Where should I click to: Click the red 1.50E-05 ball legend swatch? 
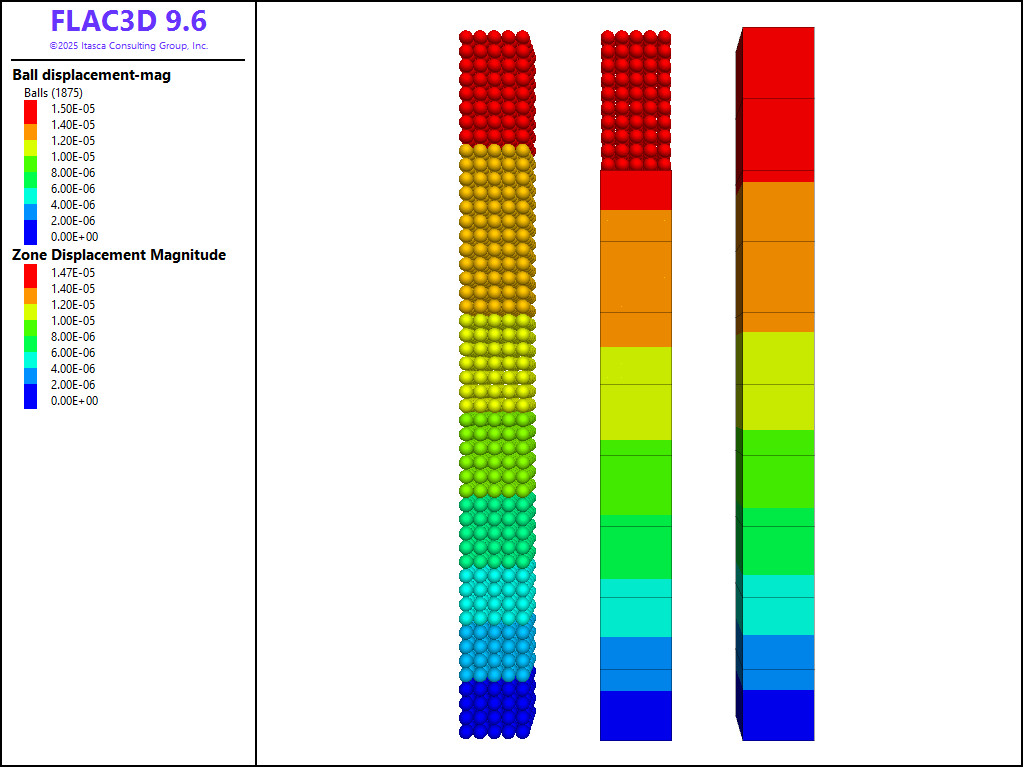click(30, 109)
